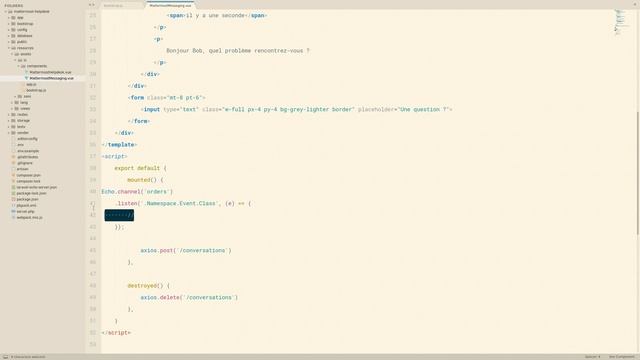Click the destroyed() method line
This screenshot has width=640, height=360.
pos(149,286)
